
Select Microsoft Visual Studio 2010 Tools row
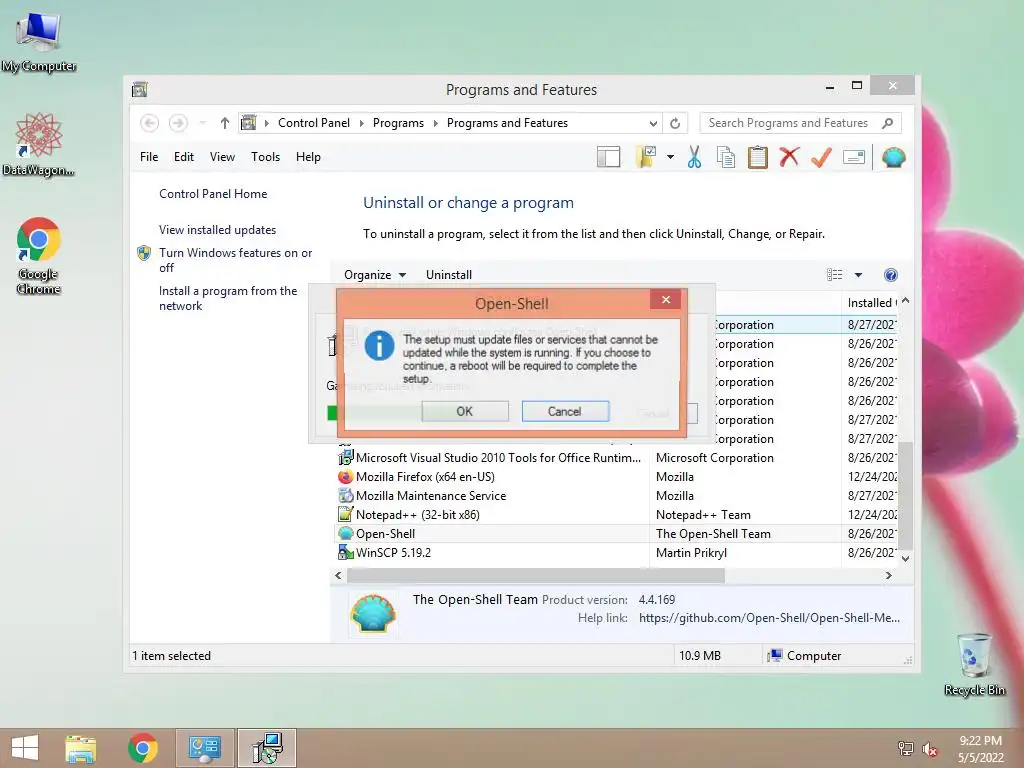tap(617, 458)
